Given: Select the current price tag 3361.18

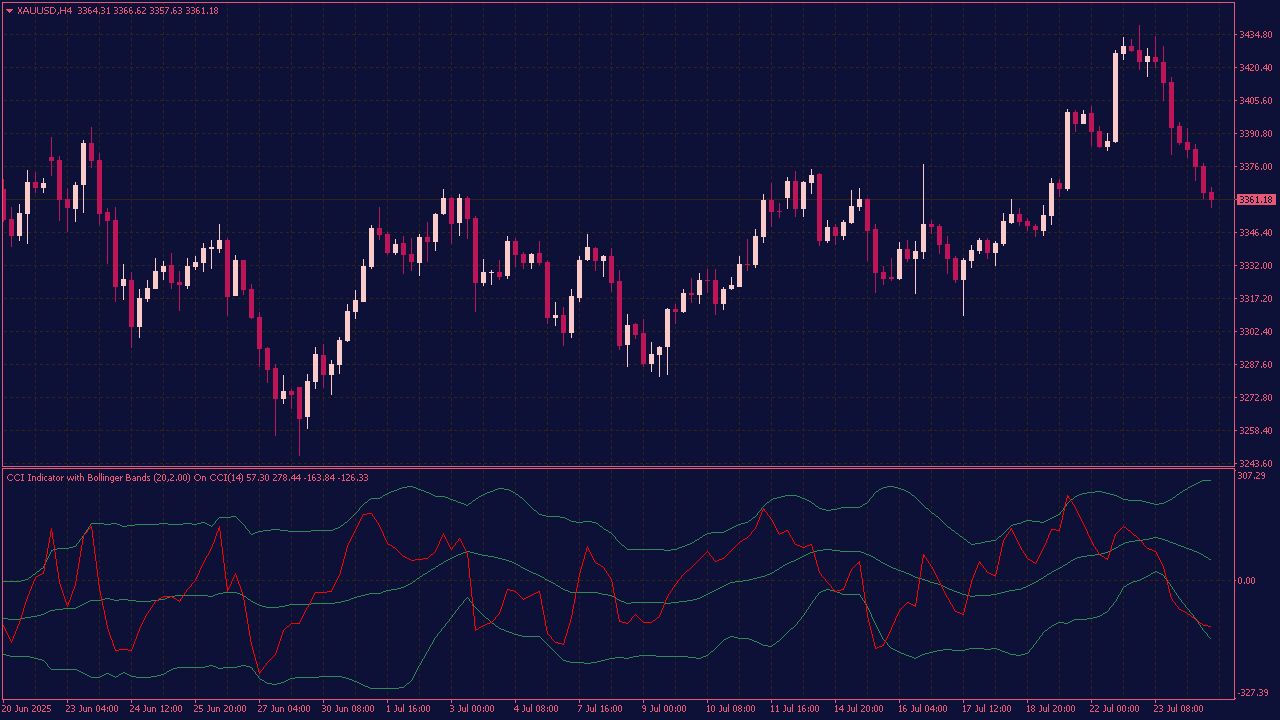Looking at the screenshot, I should pyautogui.click(x=1255, y=200).
